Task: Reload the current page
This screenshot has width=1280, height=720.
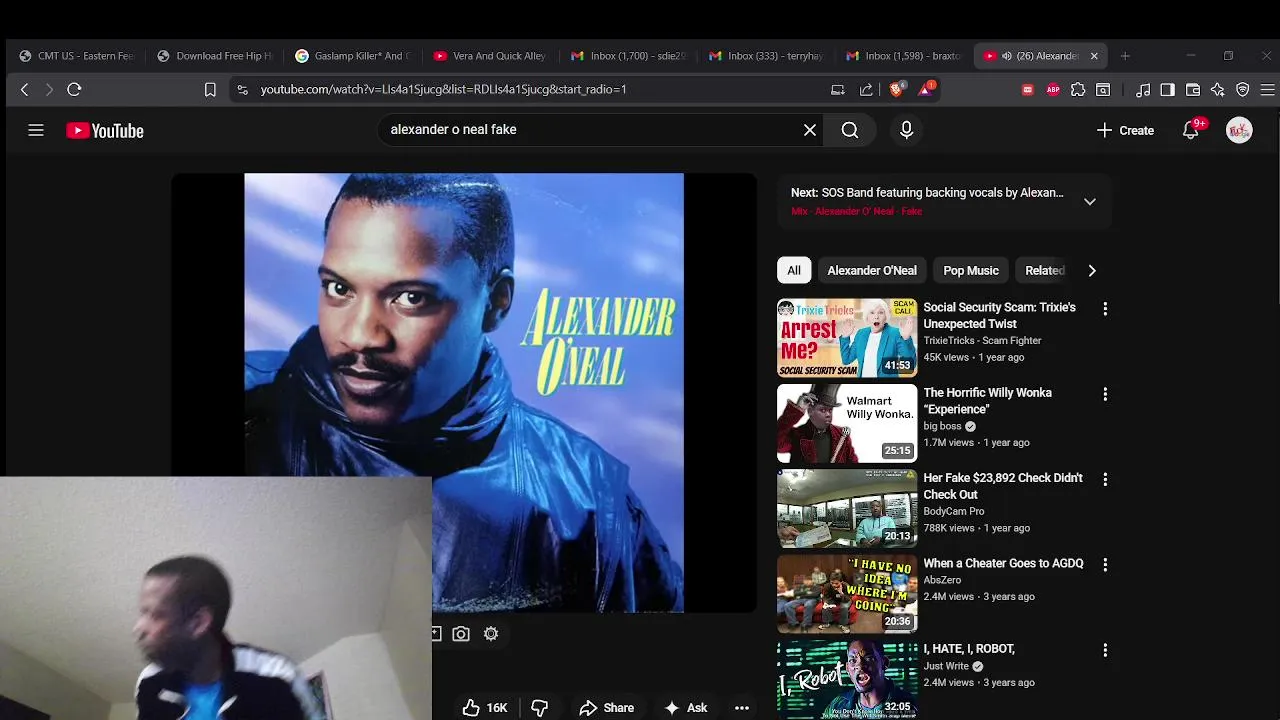Action: click(x=74, y=89)
